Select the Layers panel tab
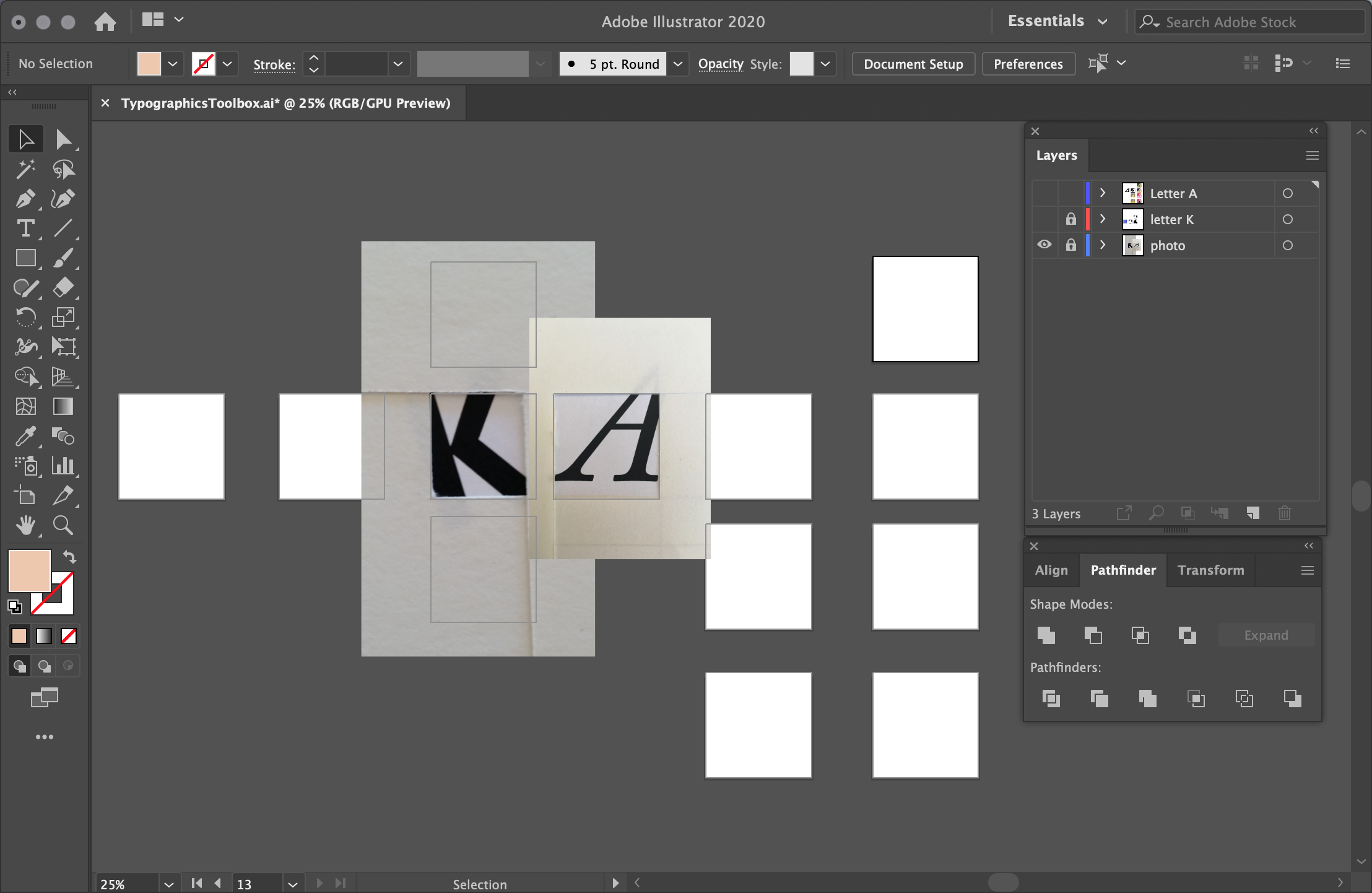This screenshot has width=1372, height=893. [1057, 155]
